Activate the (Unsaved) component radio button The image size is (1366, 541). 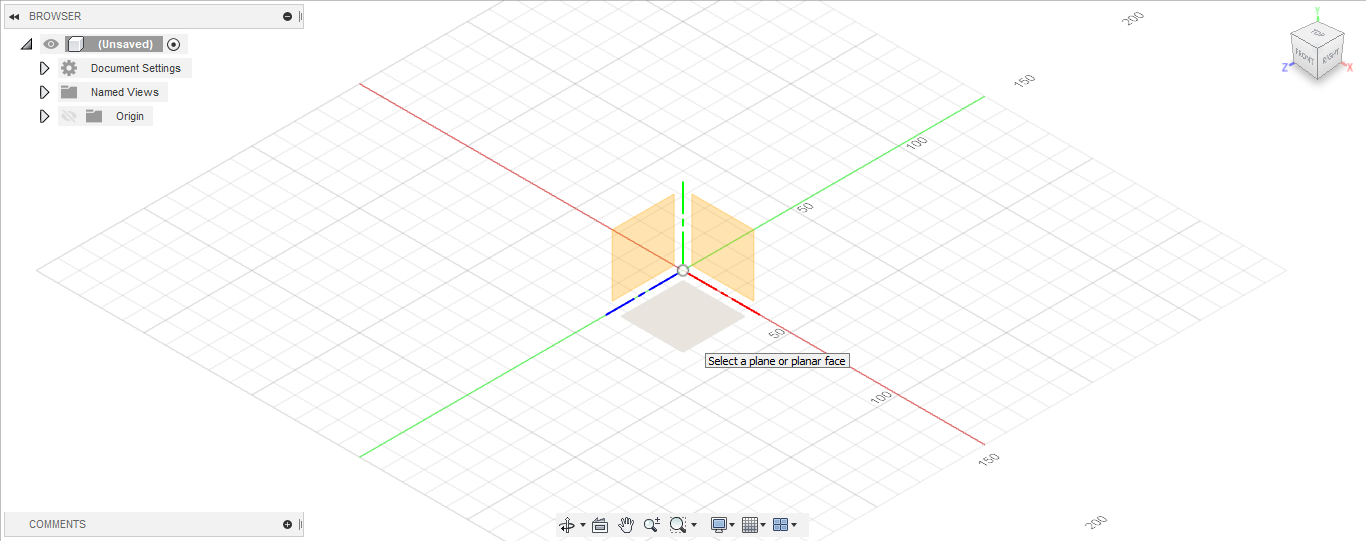pyautogui.click(x=174, y=44)
